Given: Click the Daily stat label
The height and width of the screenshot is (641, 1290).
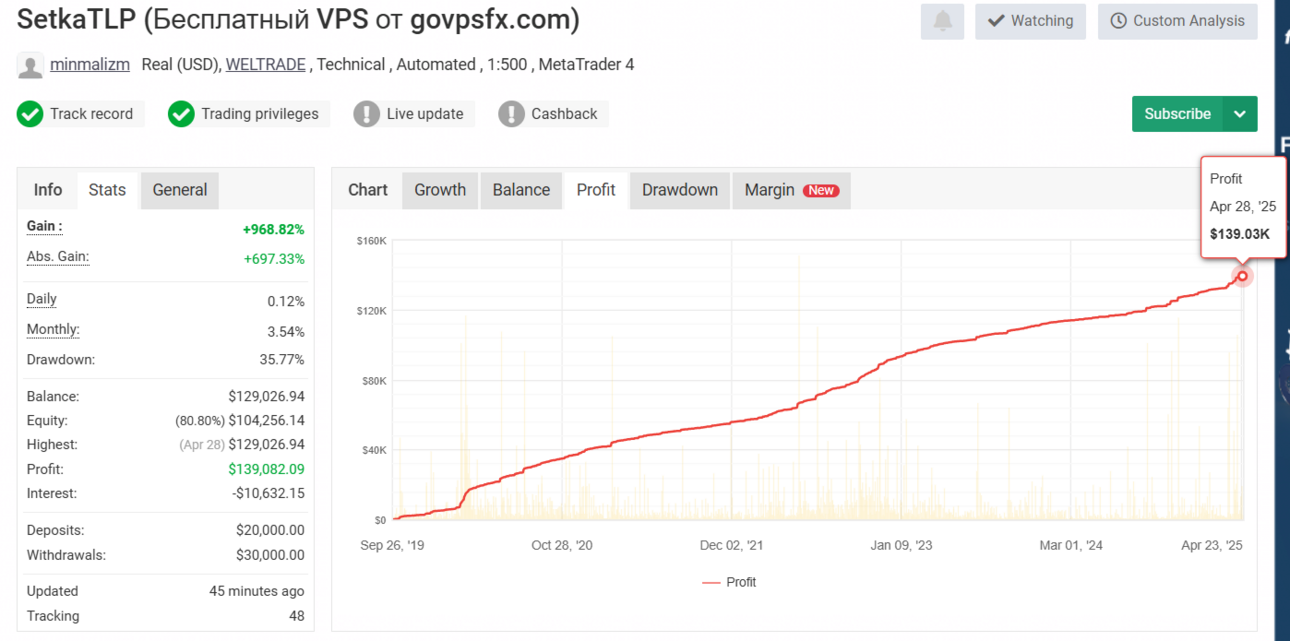Looking at the screenshot, I should point(42,299).
